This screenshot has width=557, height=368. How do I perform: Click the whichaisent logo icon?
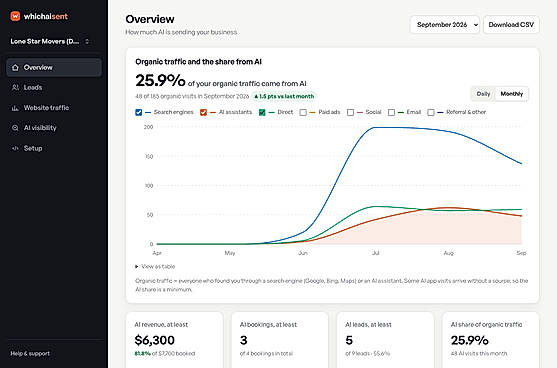(x=15, y=16)
